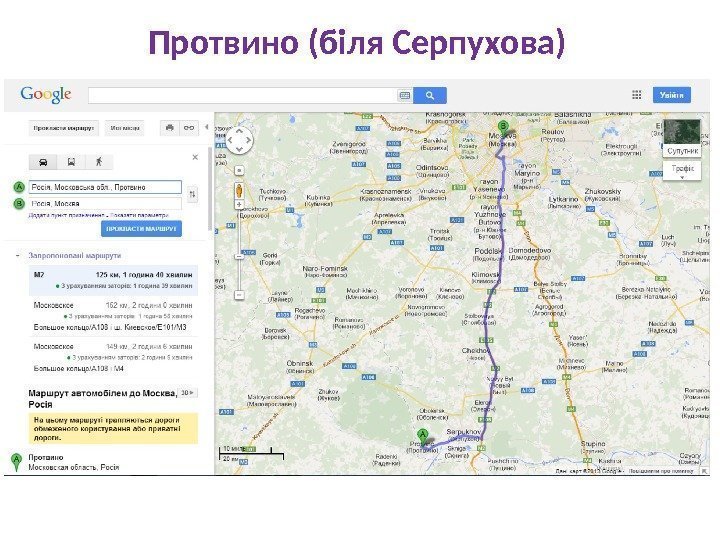Select walking travel mode
Viewport: 720px width, 540px height.
pos(99,162)
